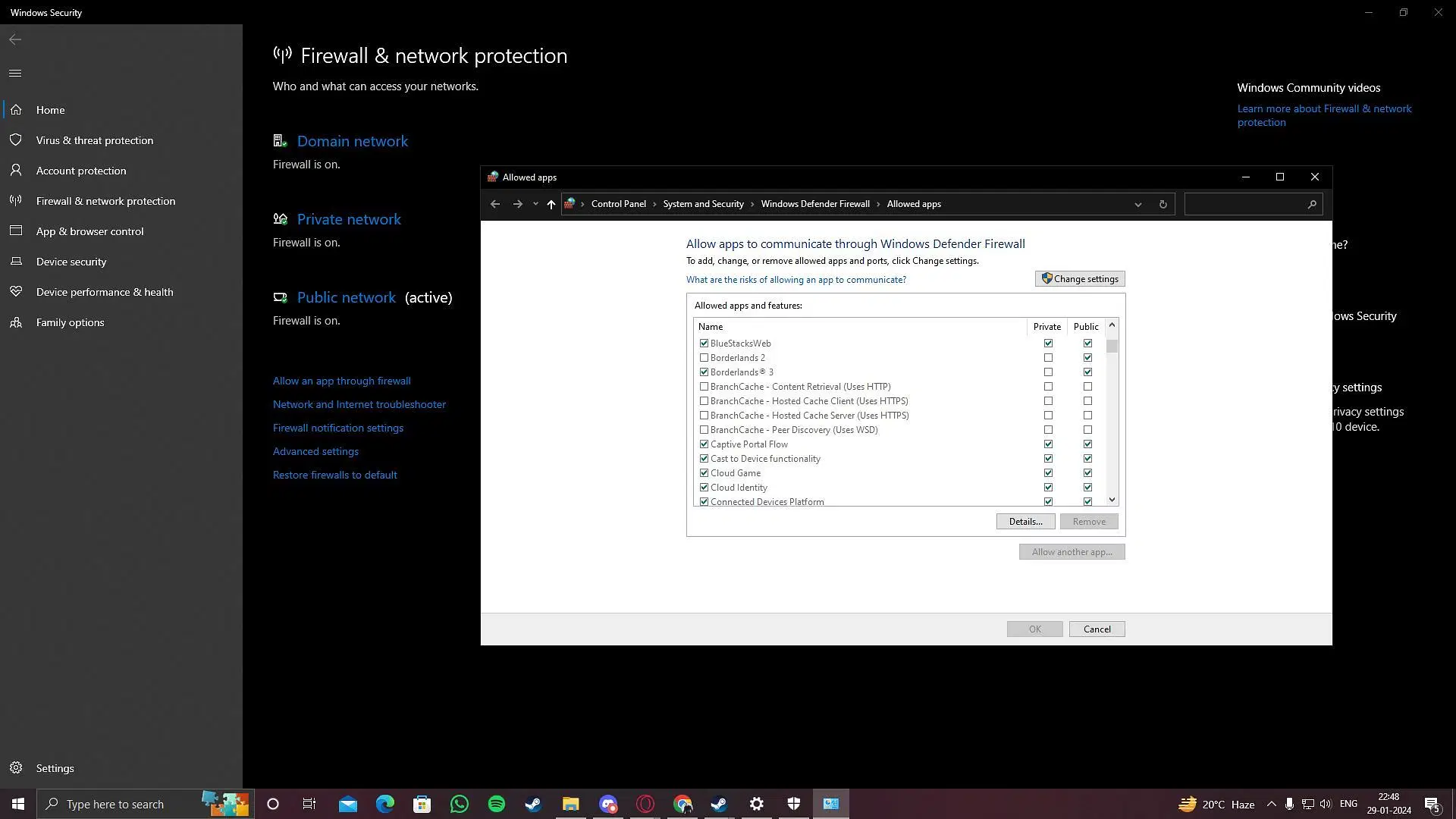Toggle the BlueStacksWeb name checkbox
Screen dimensions: 1456x819
[704, 344]
